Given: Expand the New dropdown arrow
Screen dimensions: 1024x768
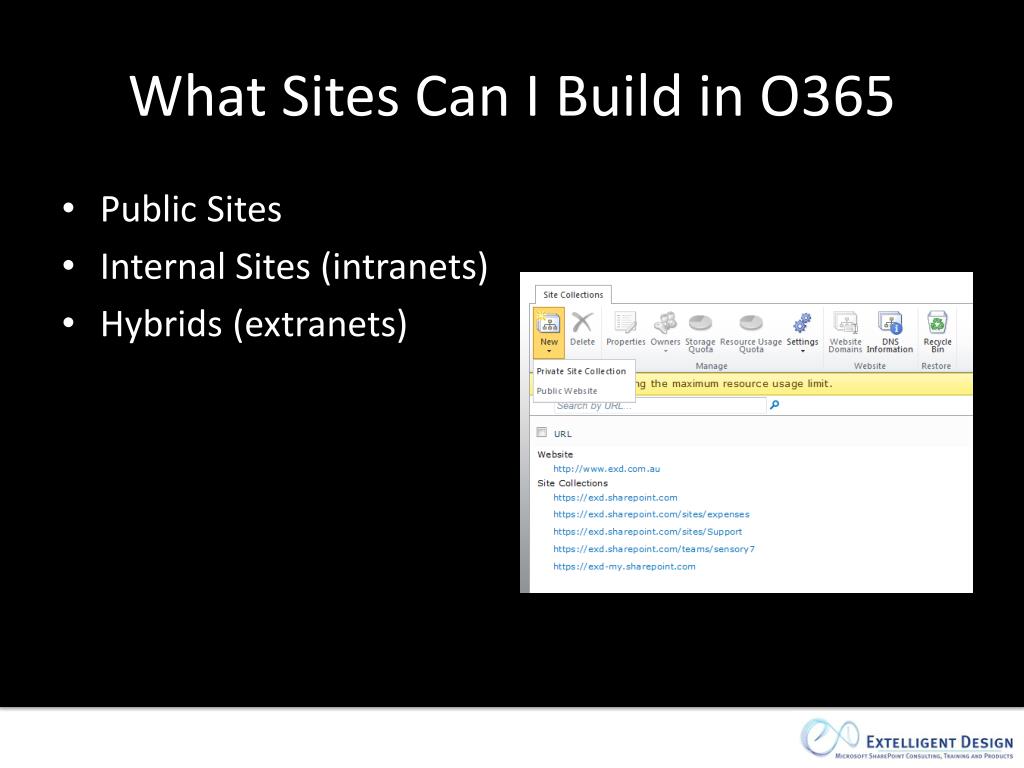Looking at the screenshot, I should tap(549, 351).
